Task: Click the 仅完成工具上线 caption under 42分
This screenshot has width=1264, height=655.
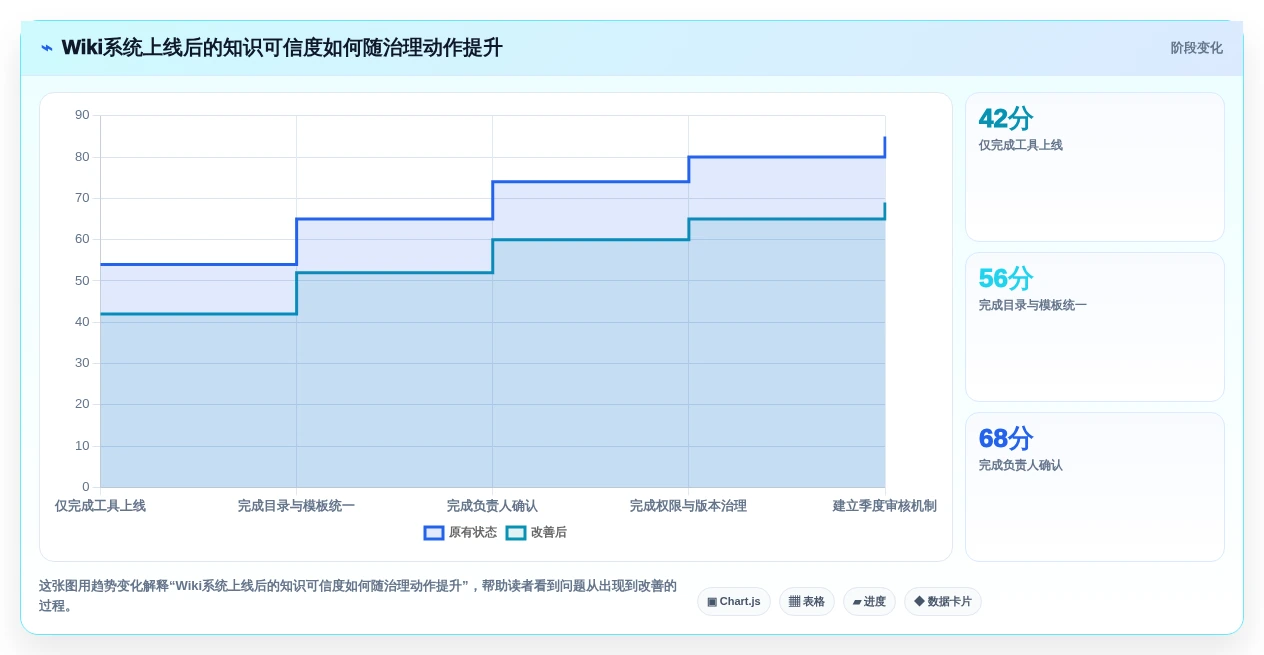Action: tap(1021, 145)
